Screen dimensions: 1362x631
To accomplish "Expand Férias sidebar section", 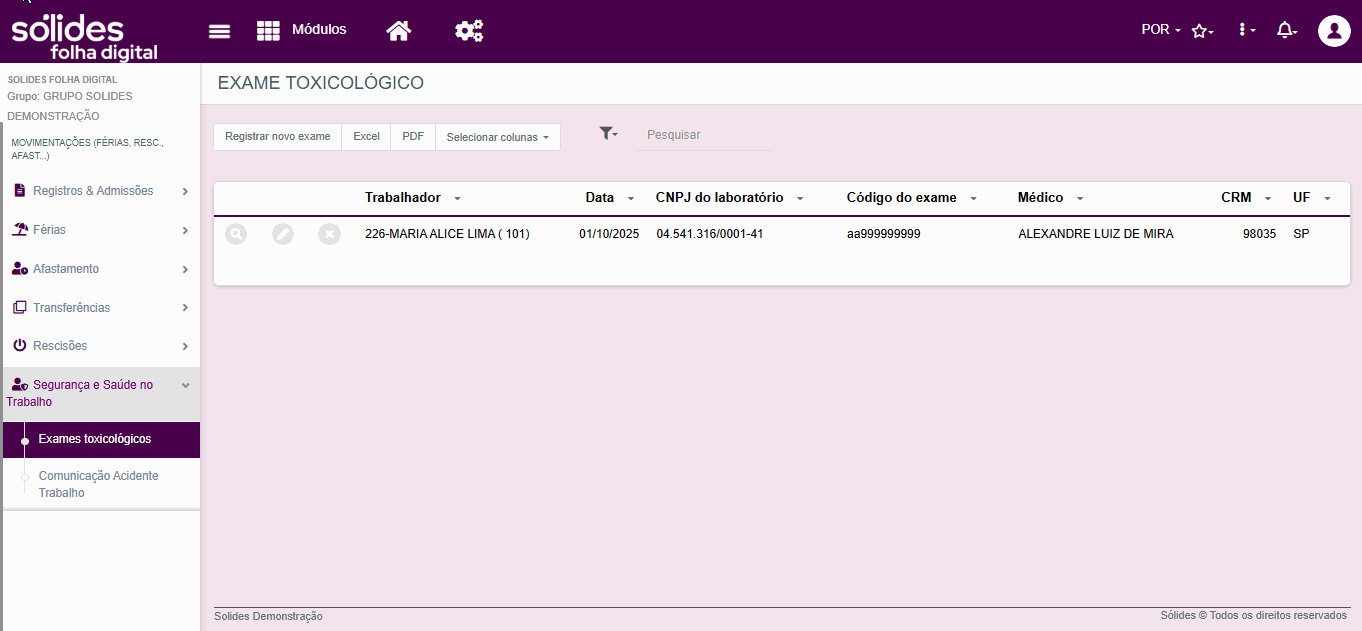I will pos(100,230).
